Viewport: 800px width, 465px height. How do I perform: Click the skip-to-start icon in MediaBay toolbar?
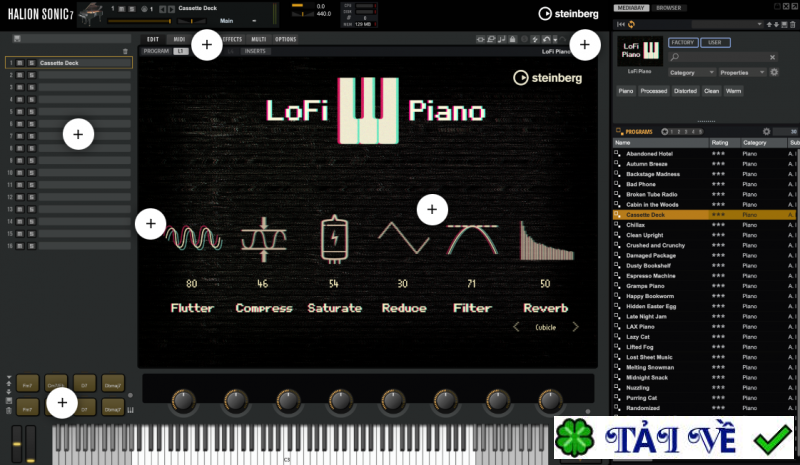tap(621, 25)
